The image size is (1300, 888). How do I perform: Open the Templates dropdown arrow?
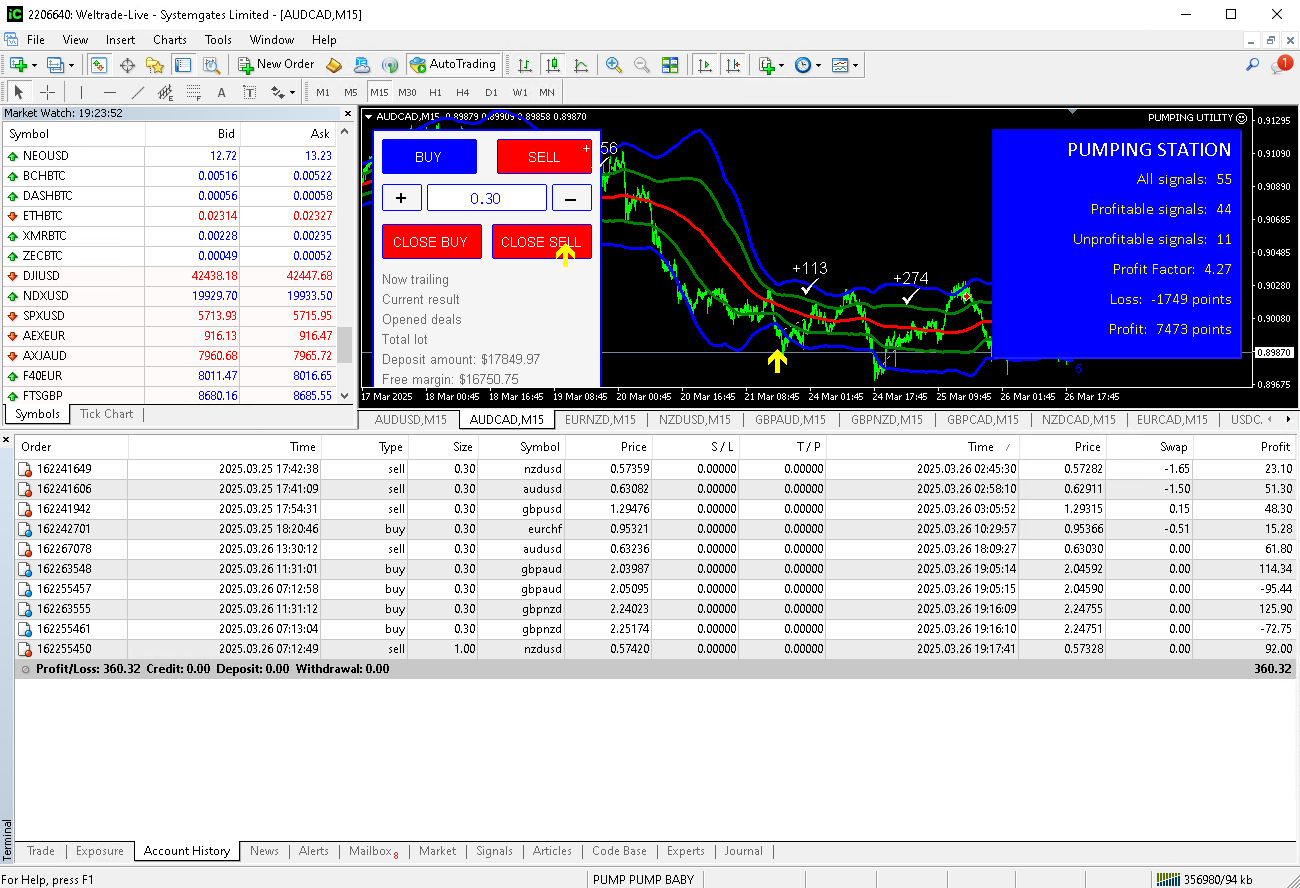coord(856,65)
